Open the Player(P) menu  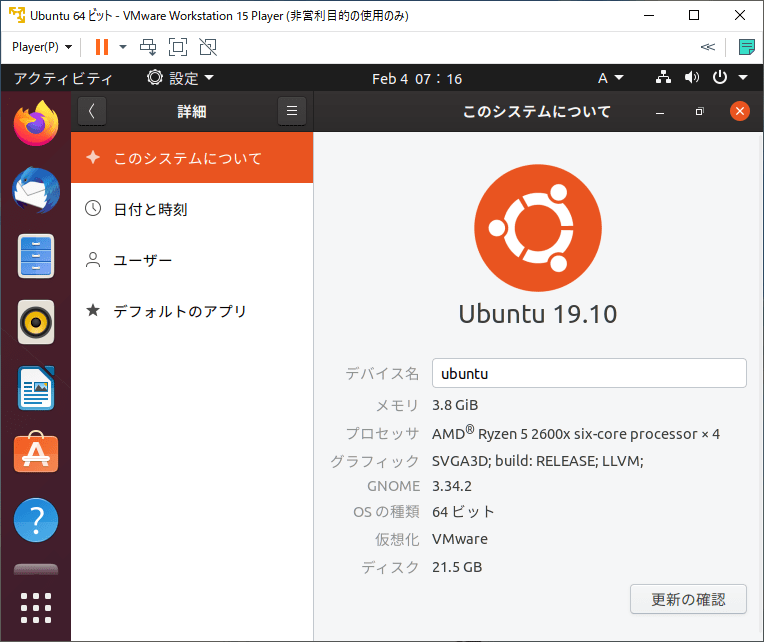pos(42,47)
